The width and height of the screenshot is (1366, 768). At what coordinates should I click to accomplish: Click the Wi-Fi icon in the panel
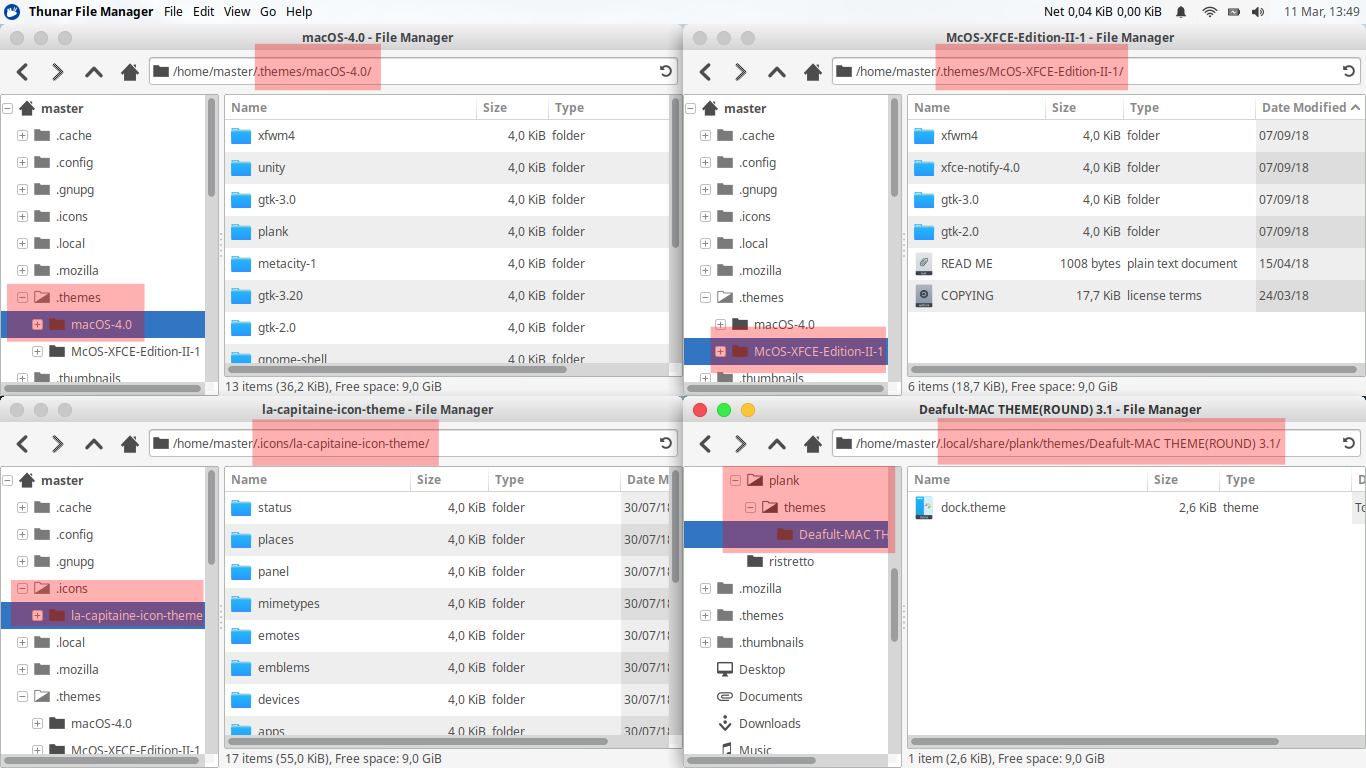click(1209, 11)
